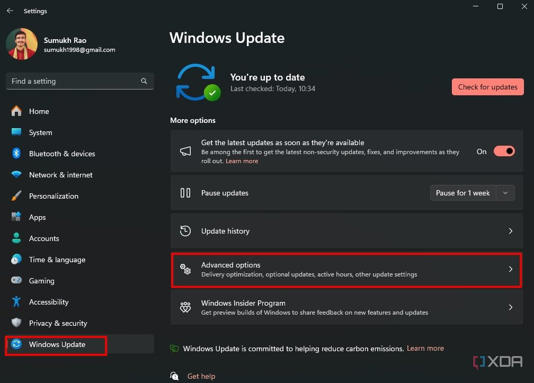534x383 pixels.
Task: Click the Find a setting search box
Action: tap(80, 81)
